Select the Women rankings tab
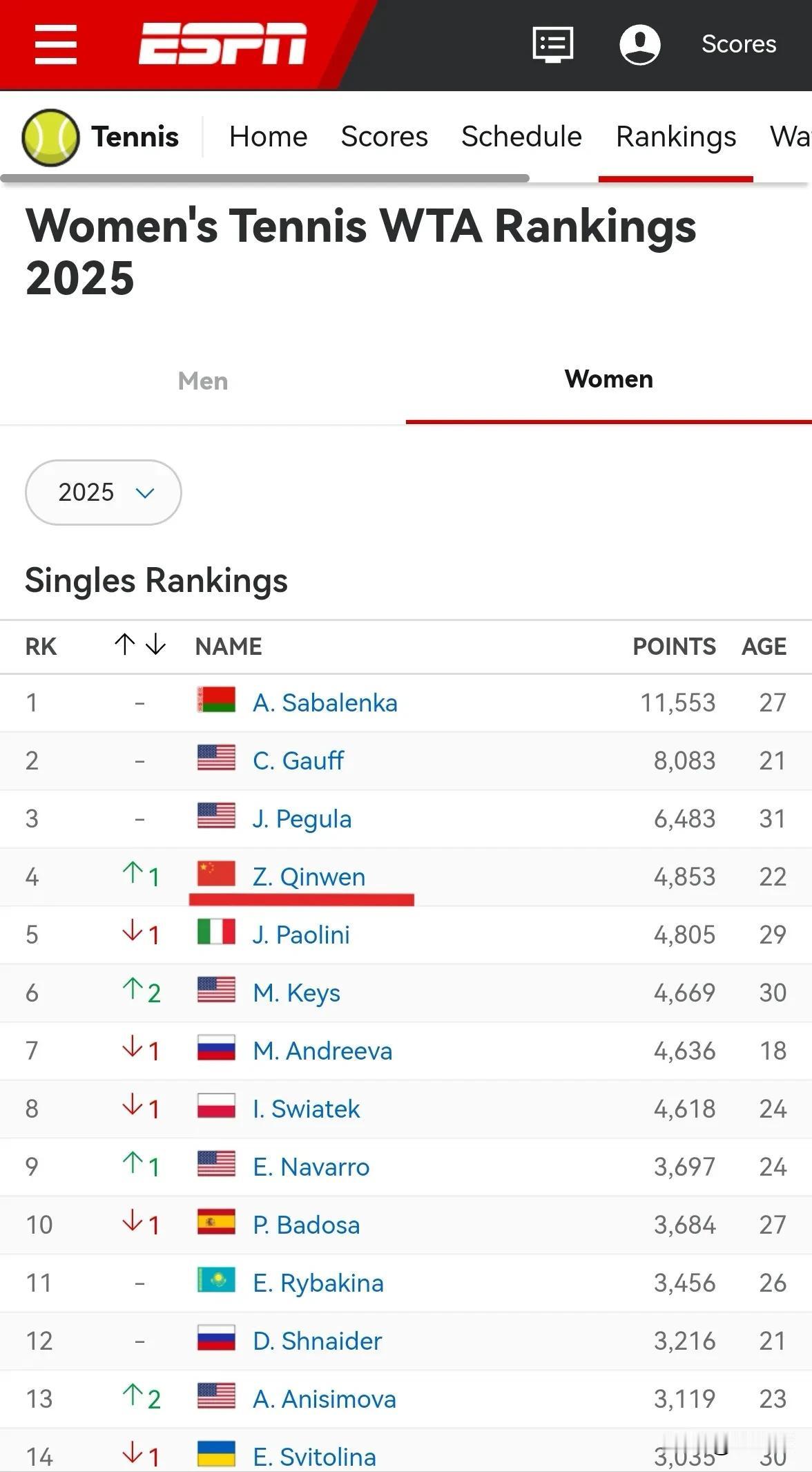Viewport: 812px width, 1472px height. coord(609,379)
